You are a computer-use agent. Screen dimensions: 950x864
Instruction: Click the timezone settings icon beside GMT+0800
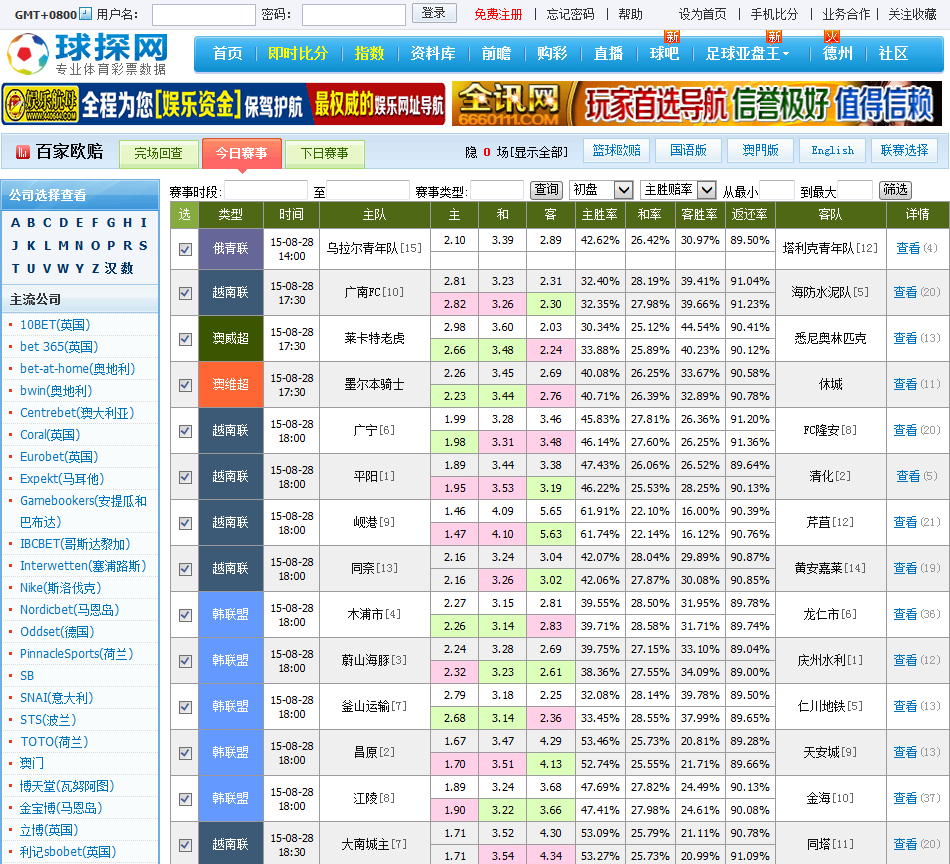click(x=85, y=14)
